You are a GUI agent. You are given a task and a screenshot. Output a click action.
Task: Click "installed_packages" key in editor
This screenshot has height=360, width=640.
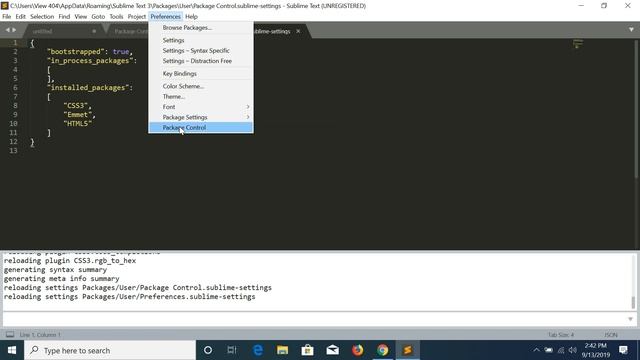pos(88,88)
